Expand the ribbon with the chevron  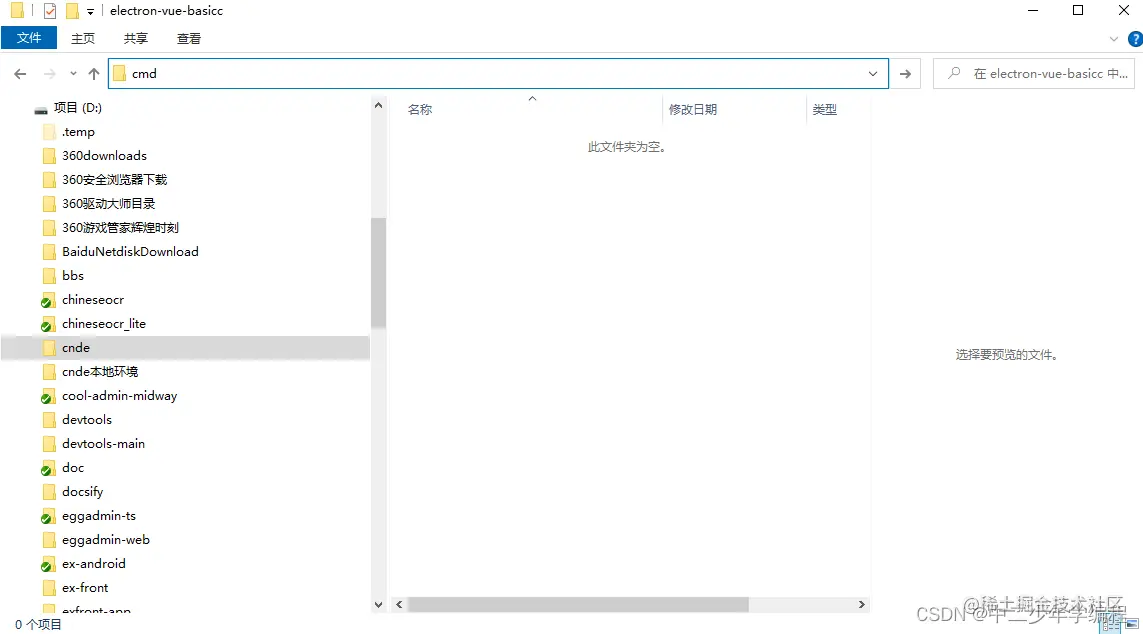pos(1114,39)
